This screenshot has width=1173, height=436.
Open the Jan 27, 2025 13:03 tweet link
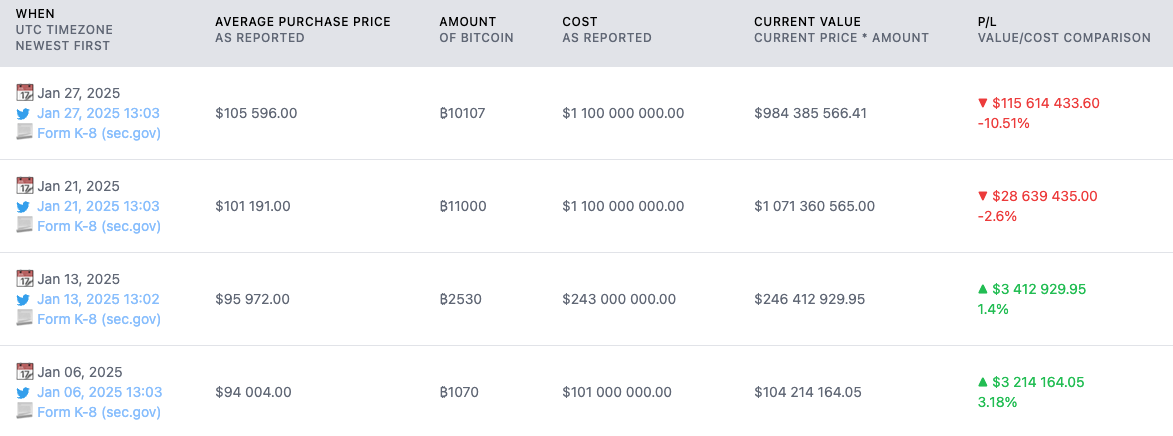[x=98, y=113]
